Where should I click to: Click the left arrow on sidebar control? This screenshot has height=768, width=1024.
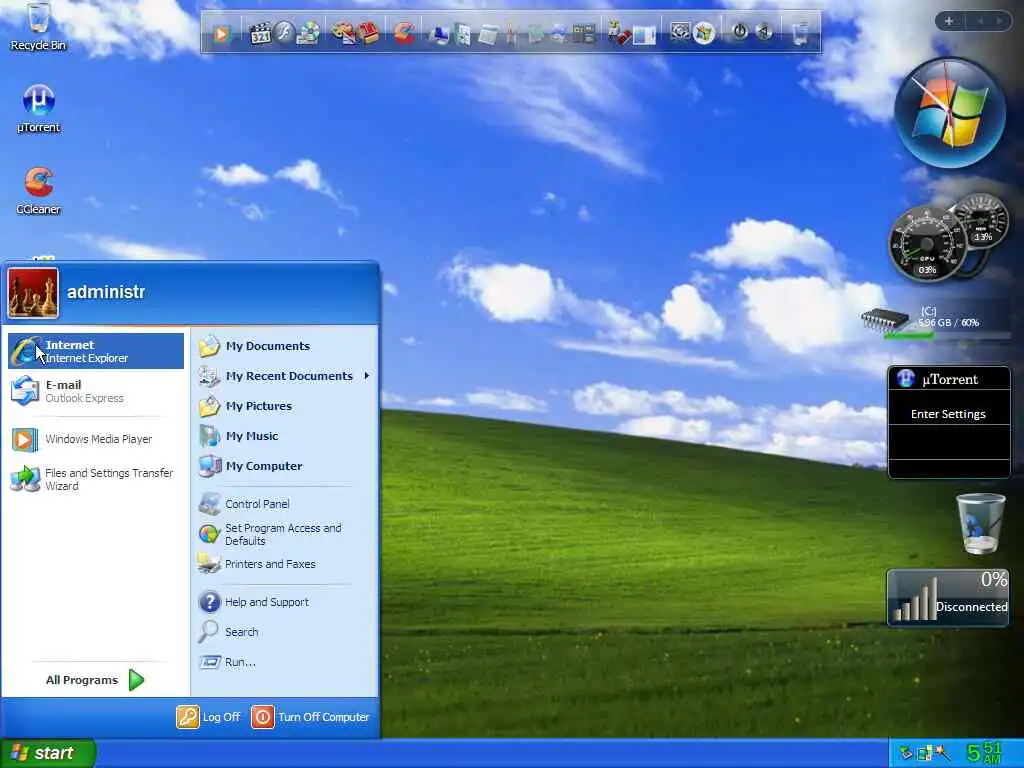pos(980,22)
